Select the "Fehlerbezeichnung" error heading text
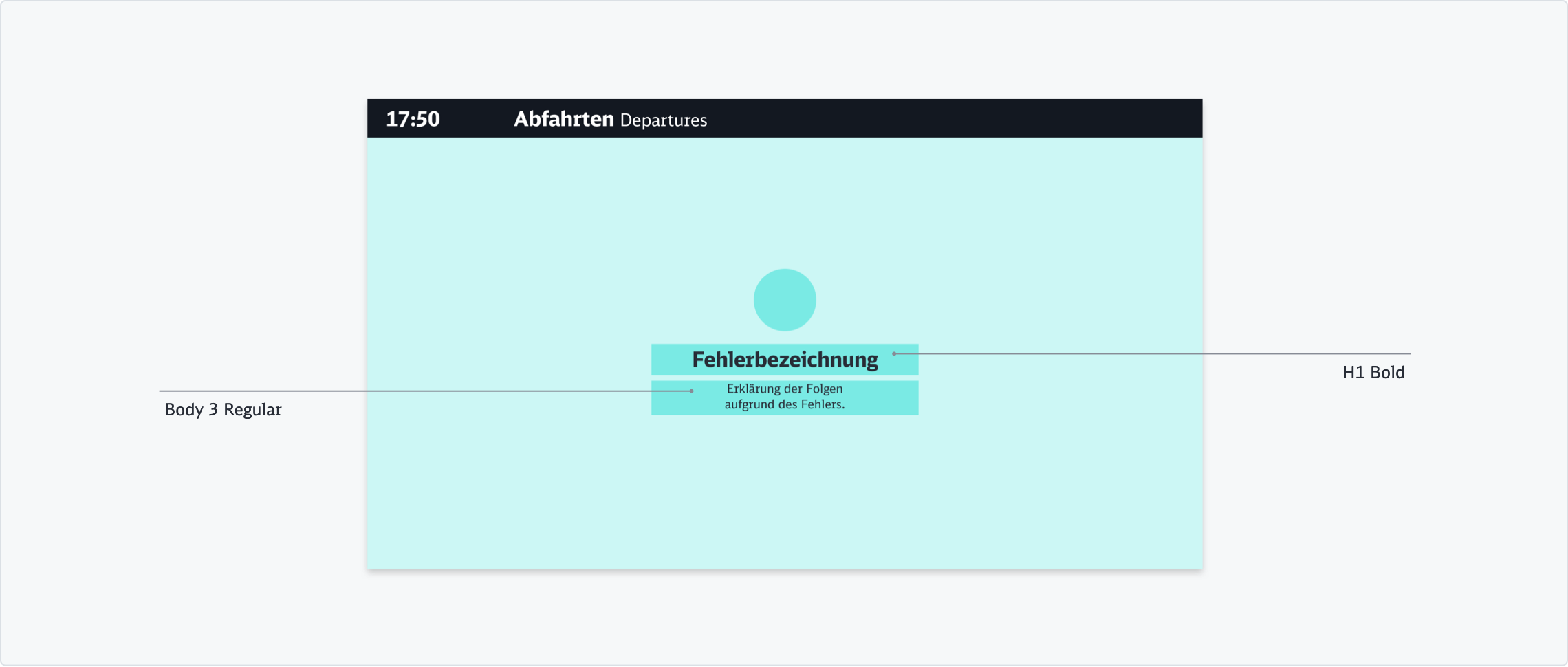Screen dimensions: 1568x667 [x=785, y=360]
